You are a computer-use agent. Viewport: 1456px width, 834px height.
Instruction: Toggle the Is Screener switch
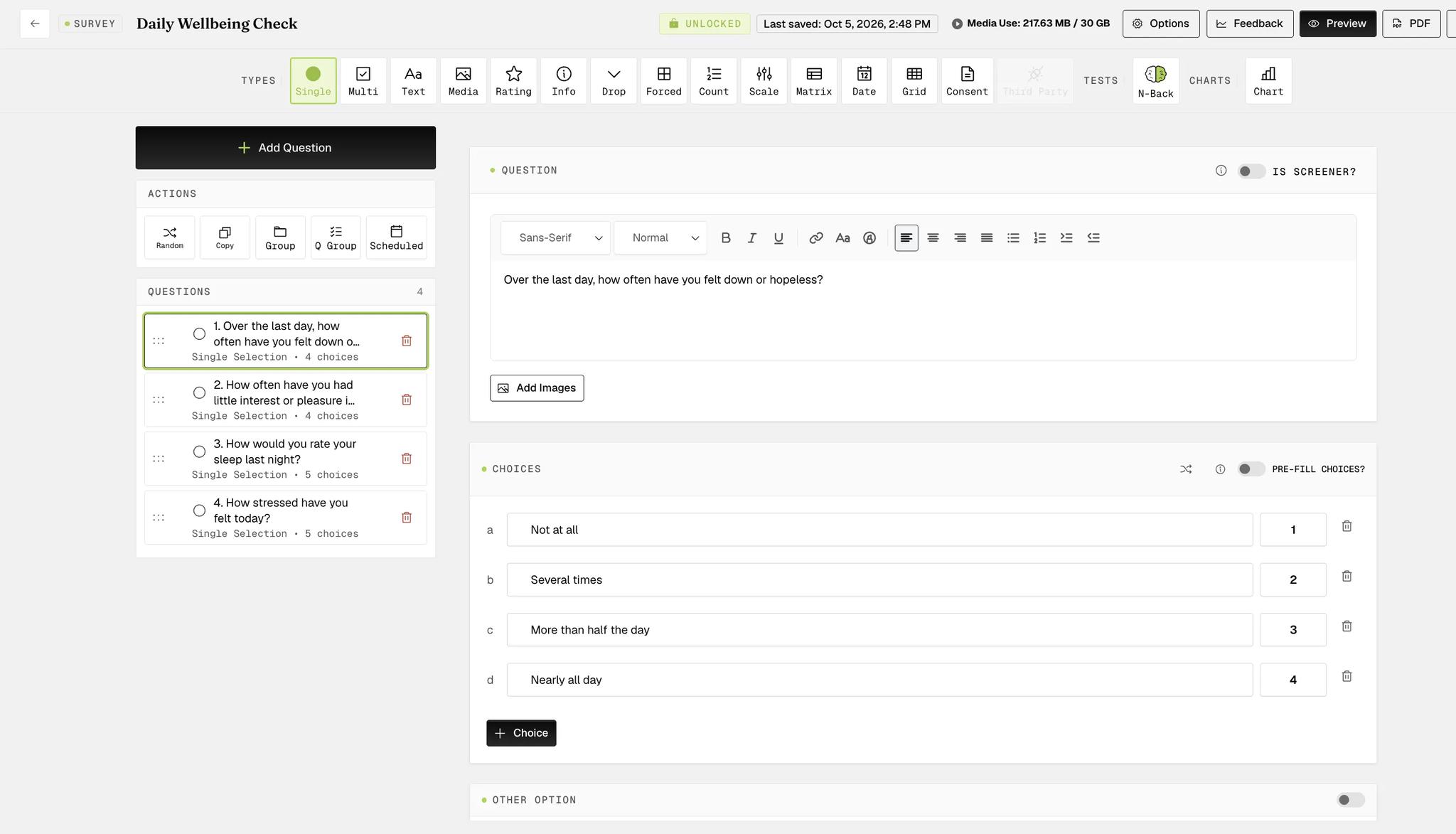[1251, 171]
